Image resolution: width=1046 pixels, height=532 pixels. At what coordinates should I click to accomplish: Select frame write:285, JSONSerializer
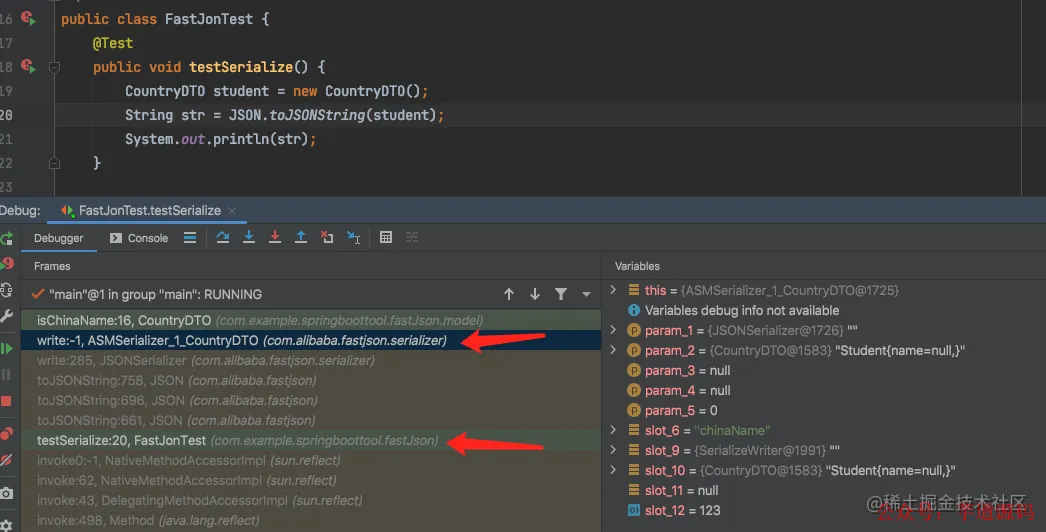tap(311, 360)
